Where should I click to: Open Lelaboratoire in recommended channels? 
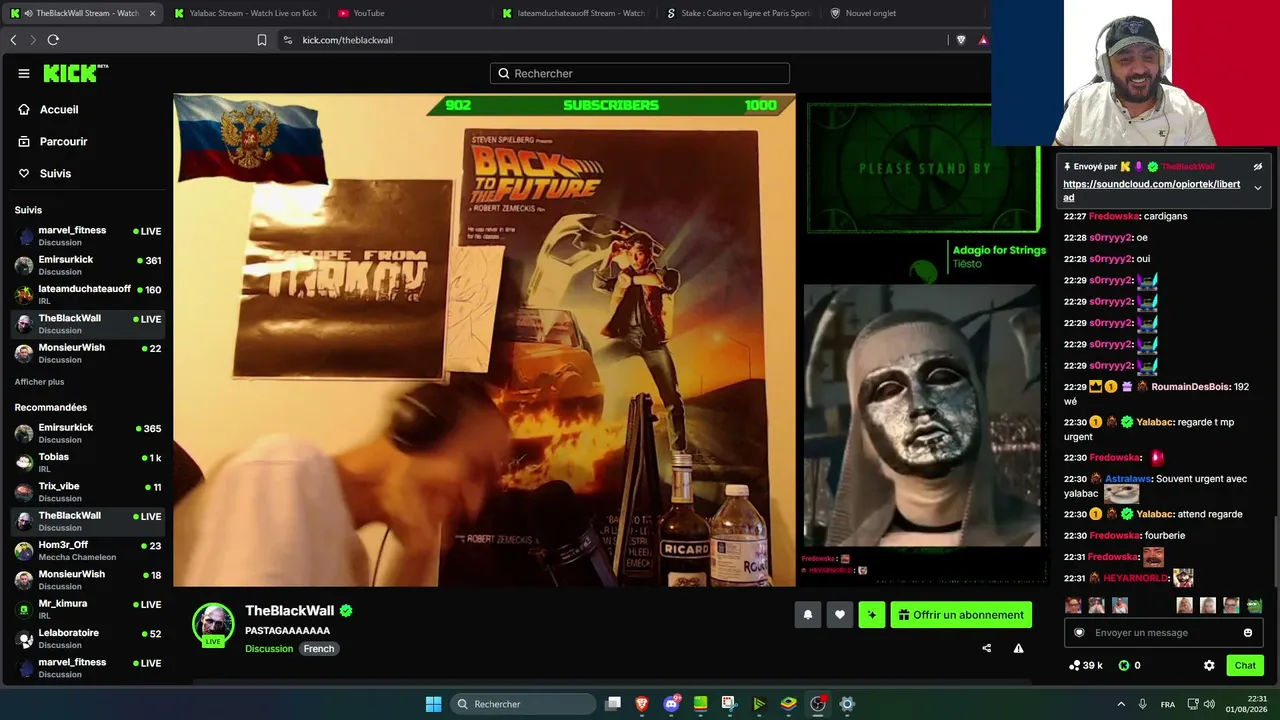pos(88,638)
